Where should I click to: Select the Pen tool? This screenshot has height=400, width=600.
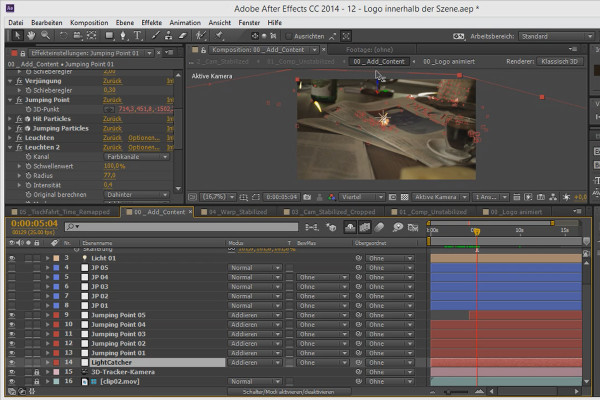(x=123, y=36)
